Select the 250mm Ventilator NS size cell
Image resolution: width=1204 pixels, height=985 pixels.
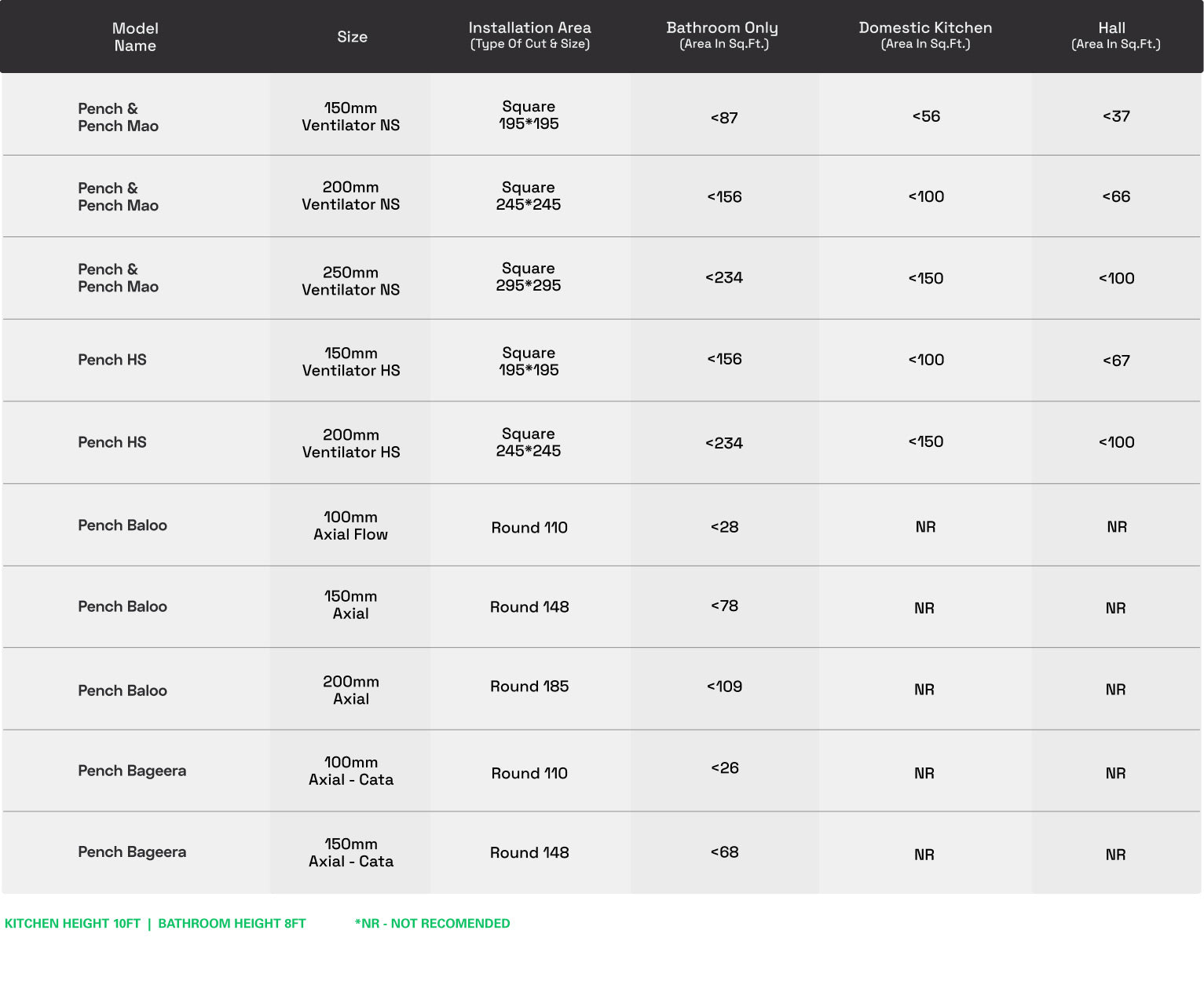click(350, 280)
